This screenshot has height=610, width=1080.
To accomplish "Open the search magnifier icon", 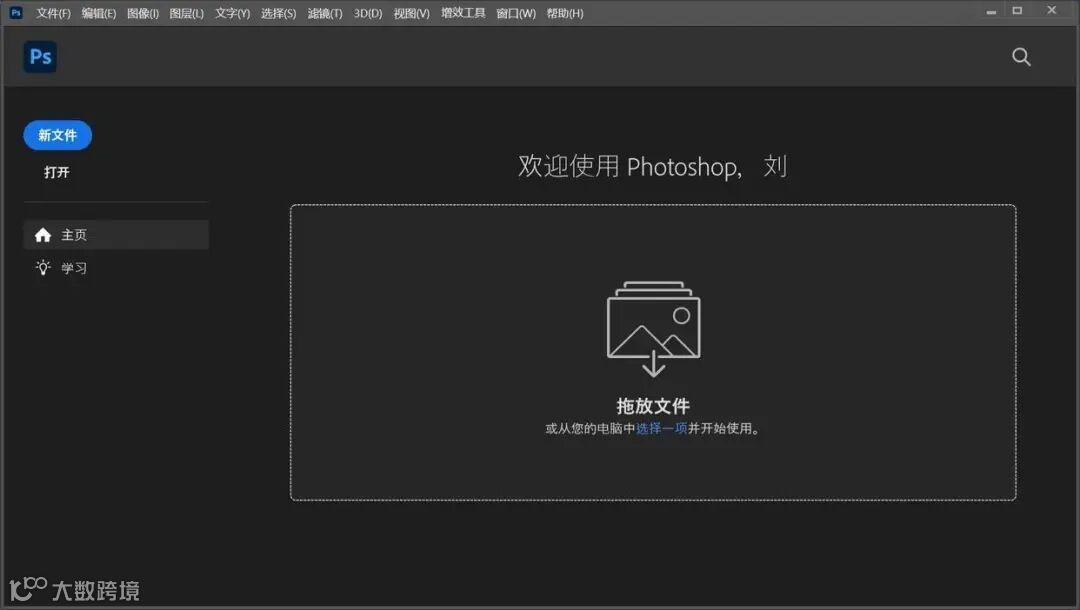I will (x=1021, y=56).
